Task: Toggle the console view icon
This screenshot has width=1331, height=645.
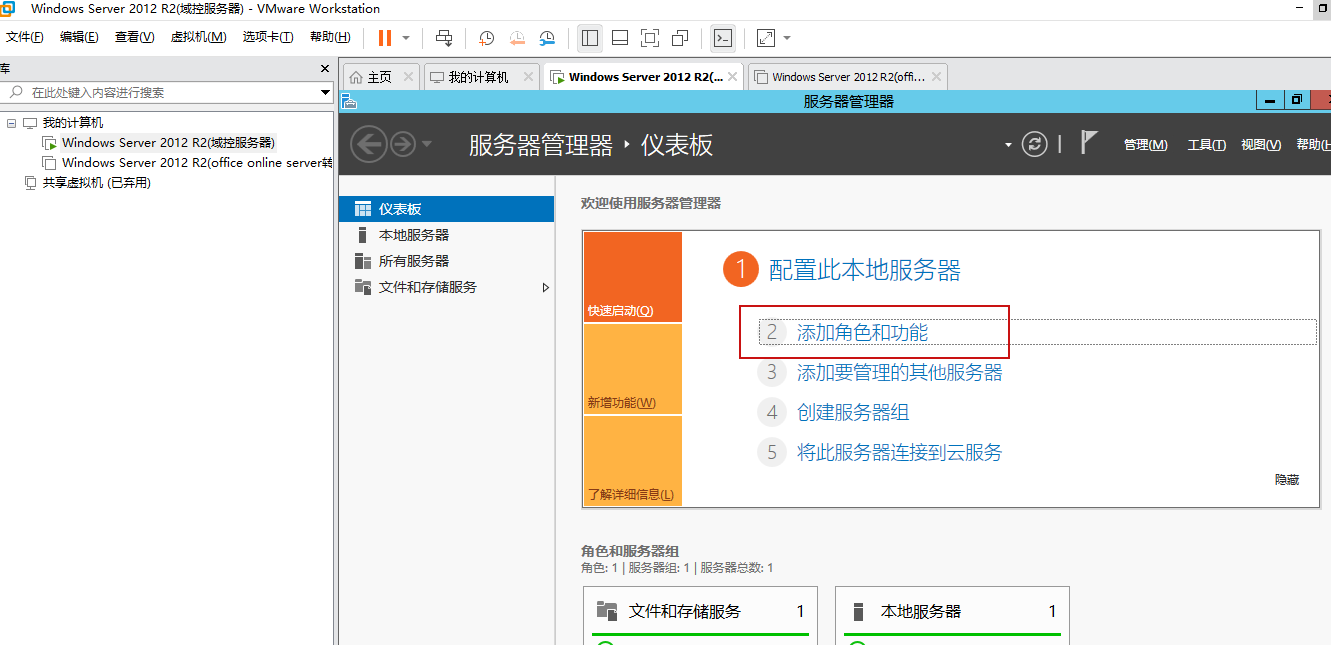Action: coord(723,38)
